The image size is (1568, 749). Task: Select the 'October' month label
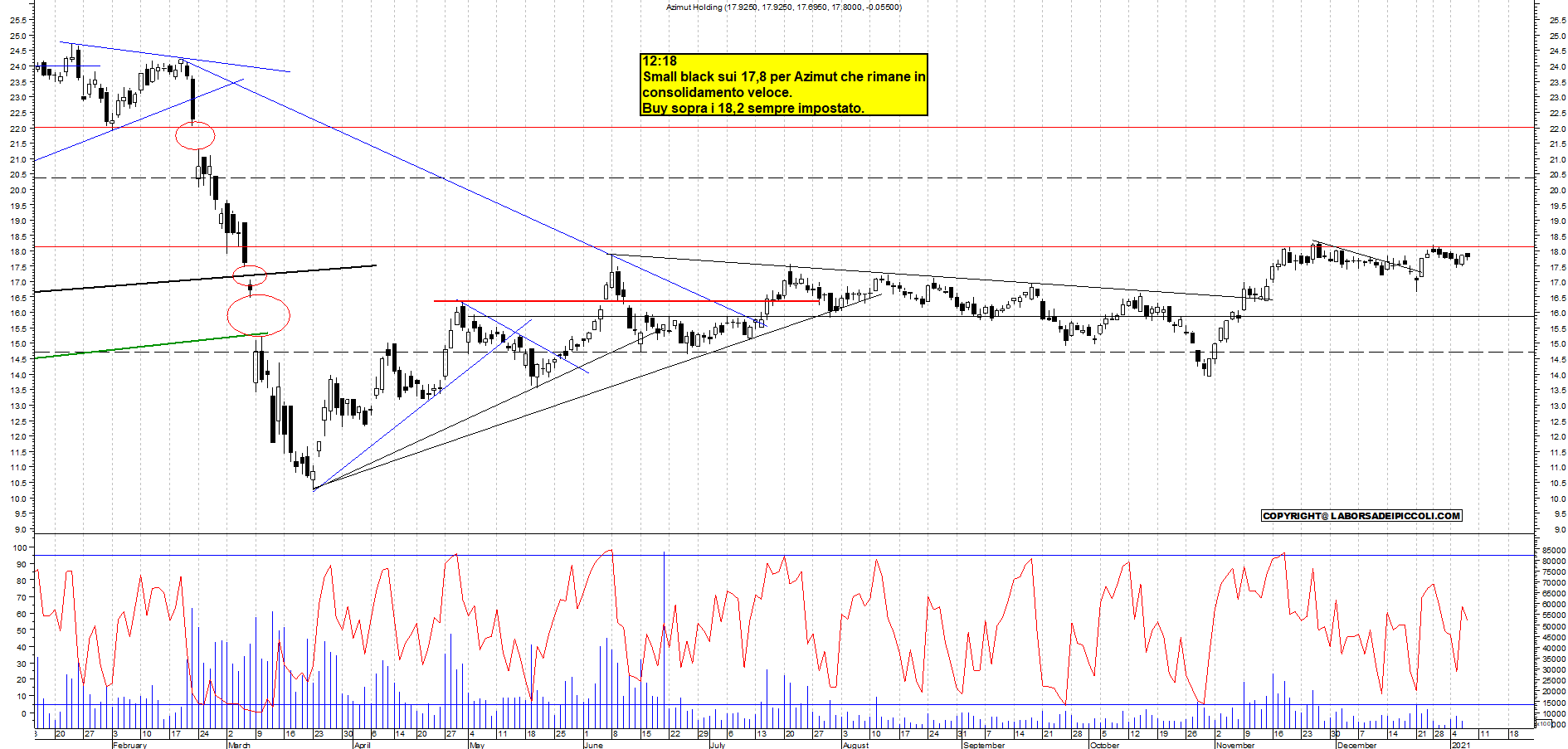pyautogui.click(x=1104, y=745)
